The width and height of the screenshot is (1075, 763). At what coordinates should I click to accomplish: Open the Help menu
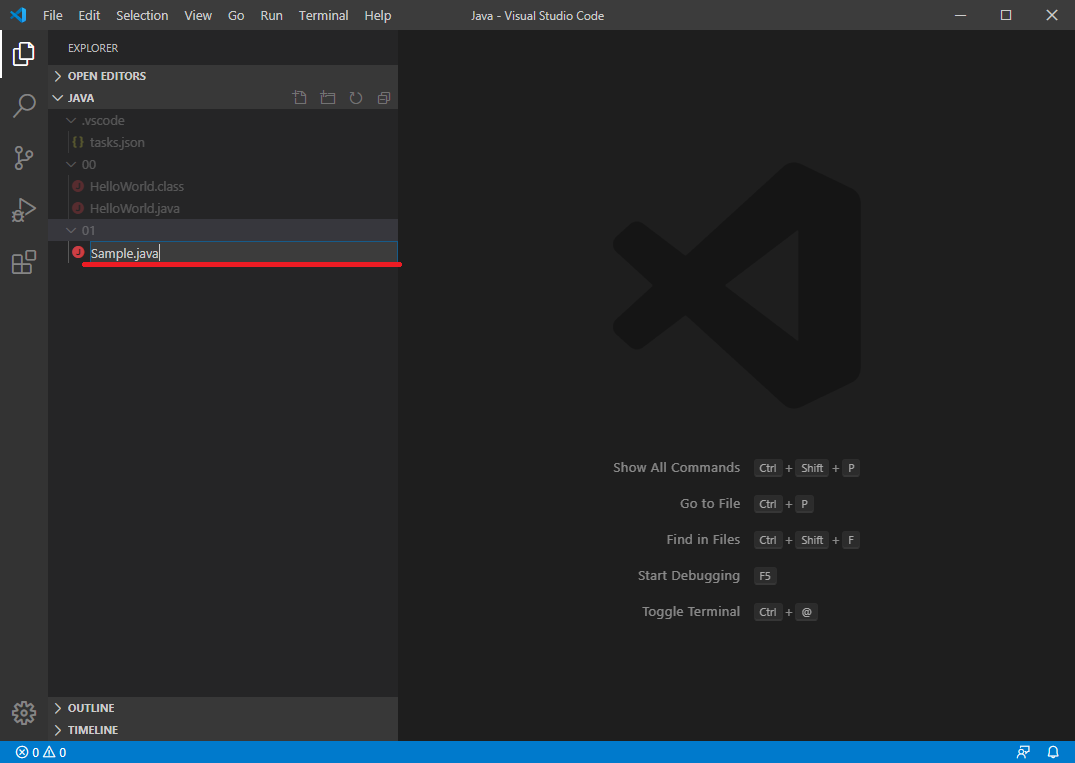(378, 15)
